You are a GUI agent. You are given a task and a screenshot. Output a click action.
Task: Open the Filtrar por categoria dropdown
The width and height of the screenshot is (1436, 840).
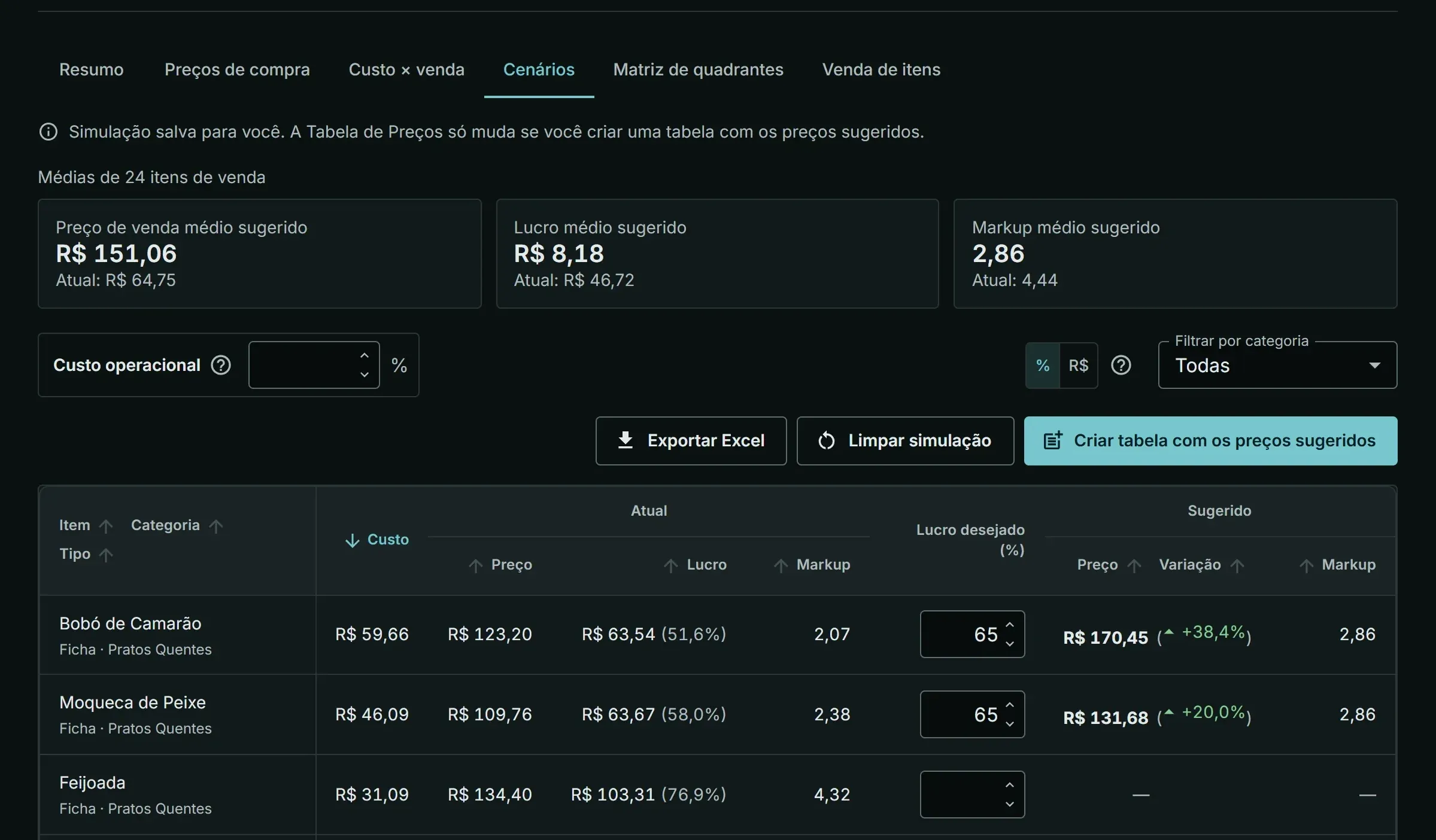1277,365
